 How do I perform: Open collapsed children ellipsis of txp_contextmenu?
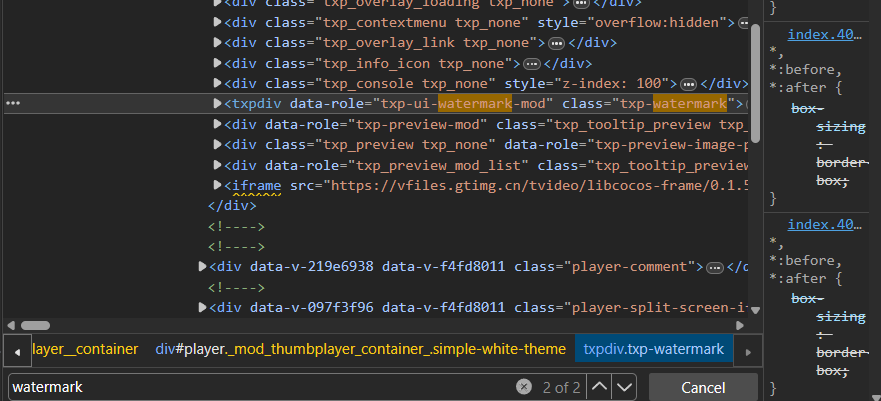[744, 23]
